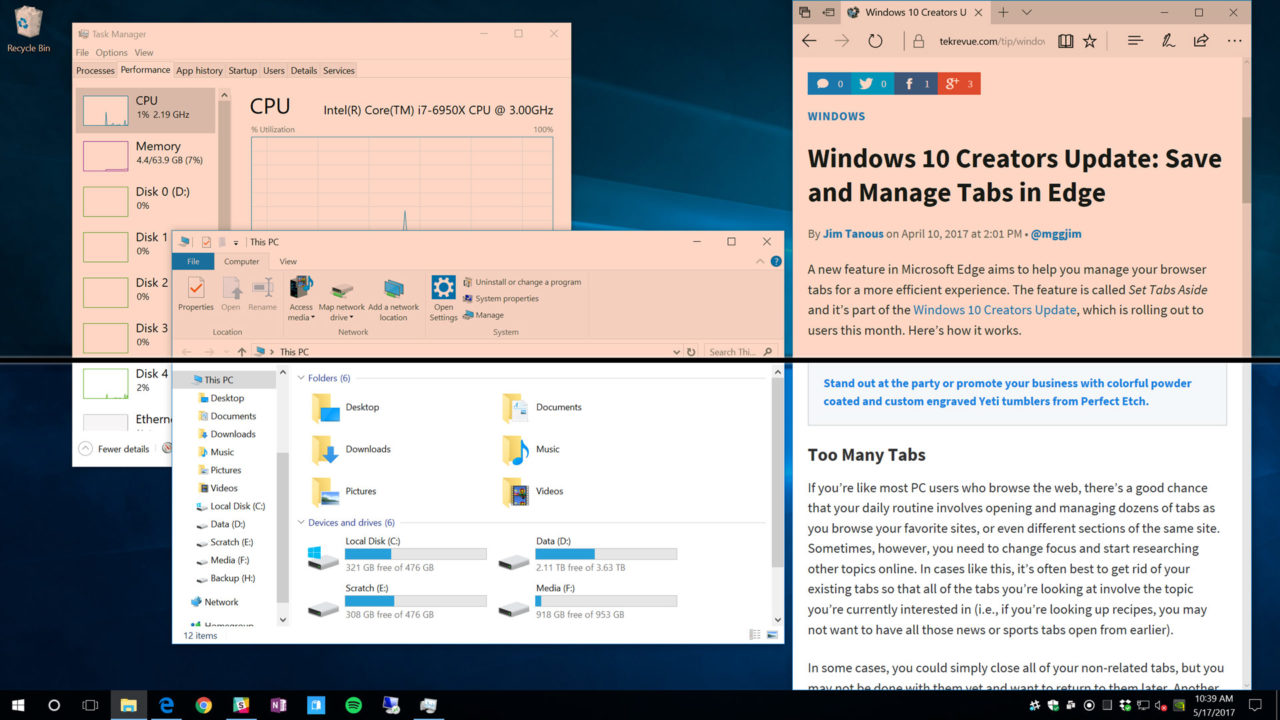Click Make a Web Note pen icon
The height and width of the screenshot is (720, 1280).
point(1168,41)
